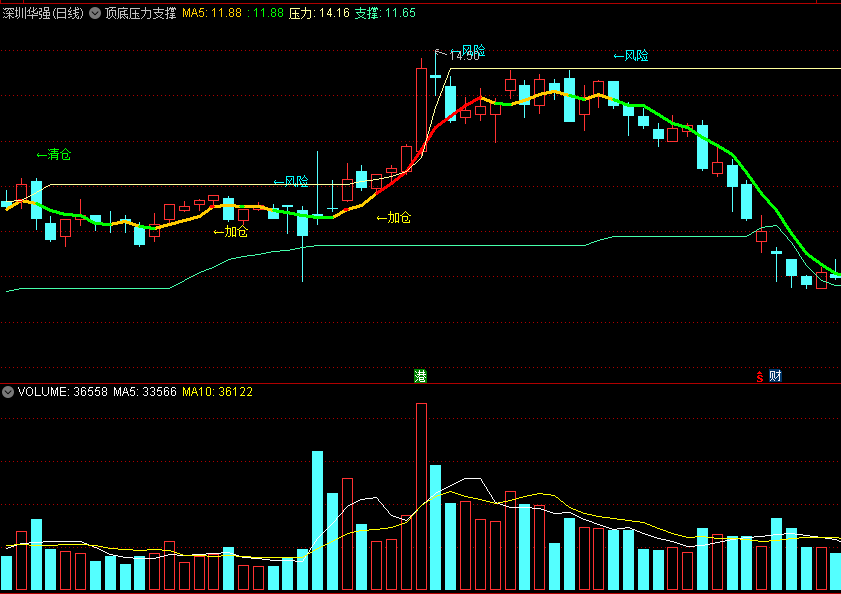The height and width of the screenshot is (594, 841).
Task: Click the 支撑: 11.65 support value
Action: pos(385,13)
